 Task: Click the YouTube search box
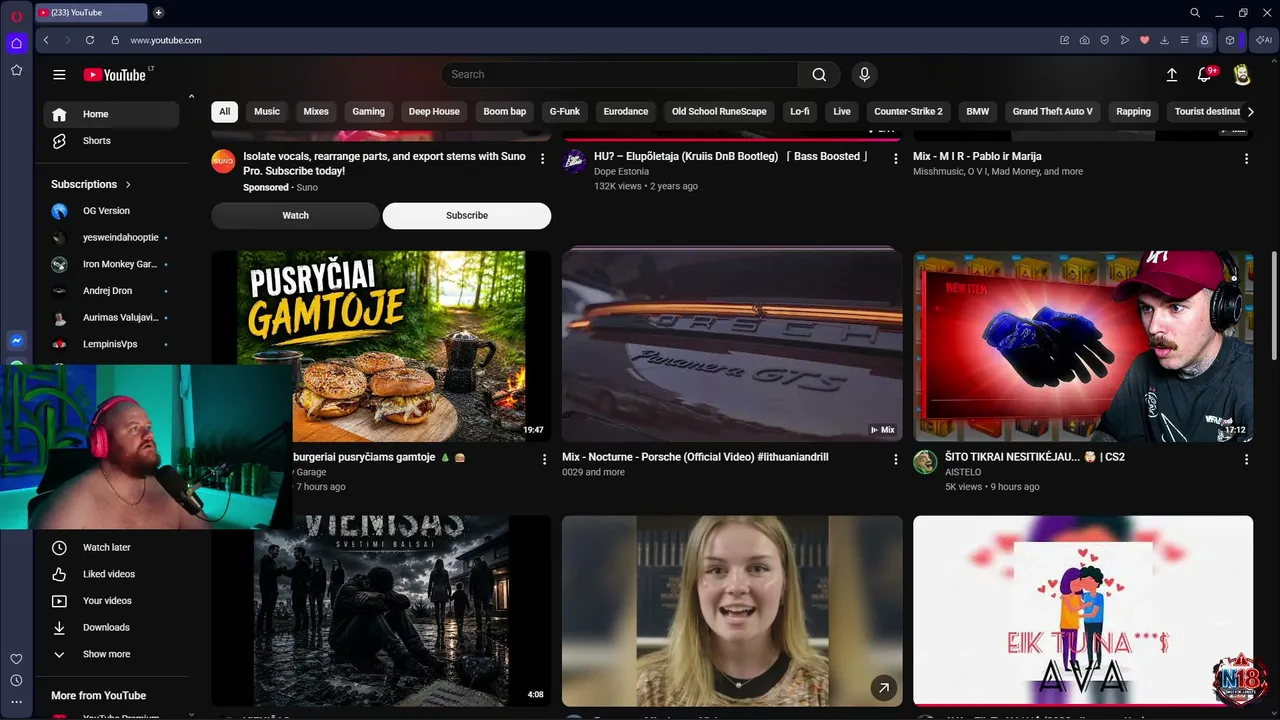click(x=620, y=74)
